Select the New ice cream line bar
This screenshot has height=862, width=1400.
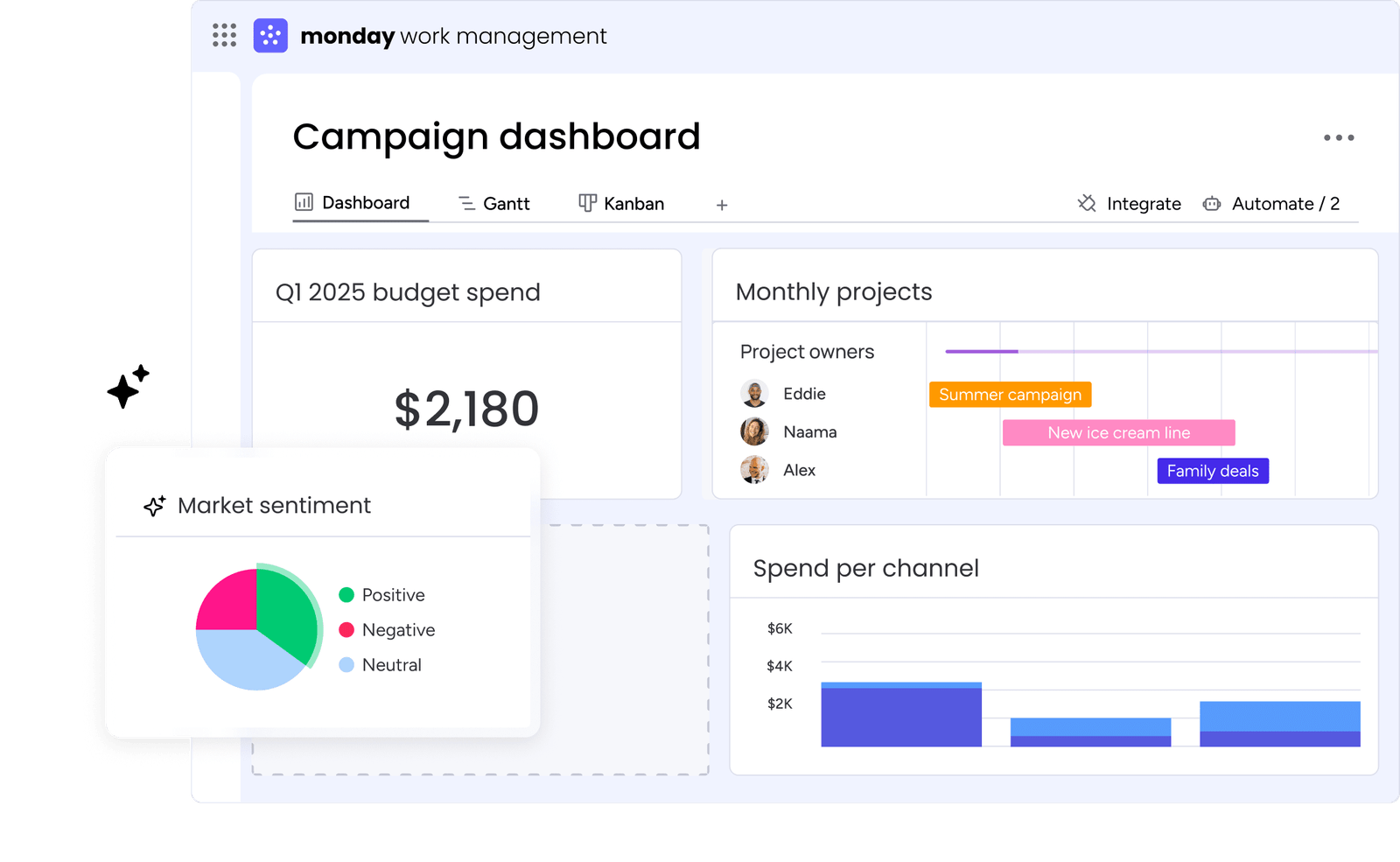[1118, 433]
